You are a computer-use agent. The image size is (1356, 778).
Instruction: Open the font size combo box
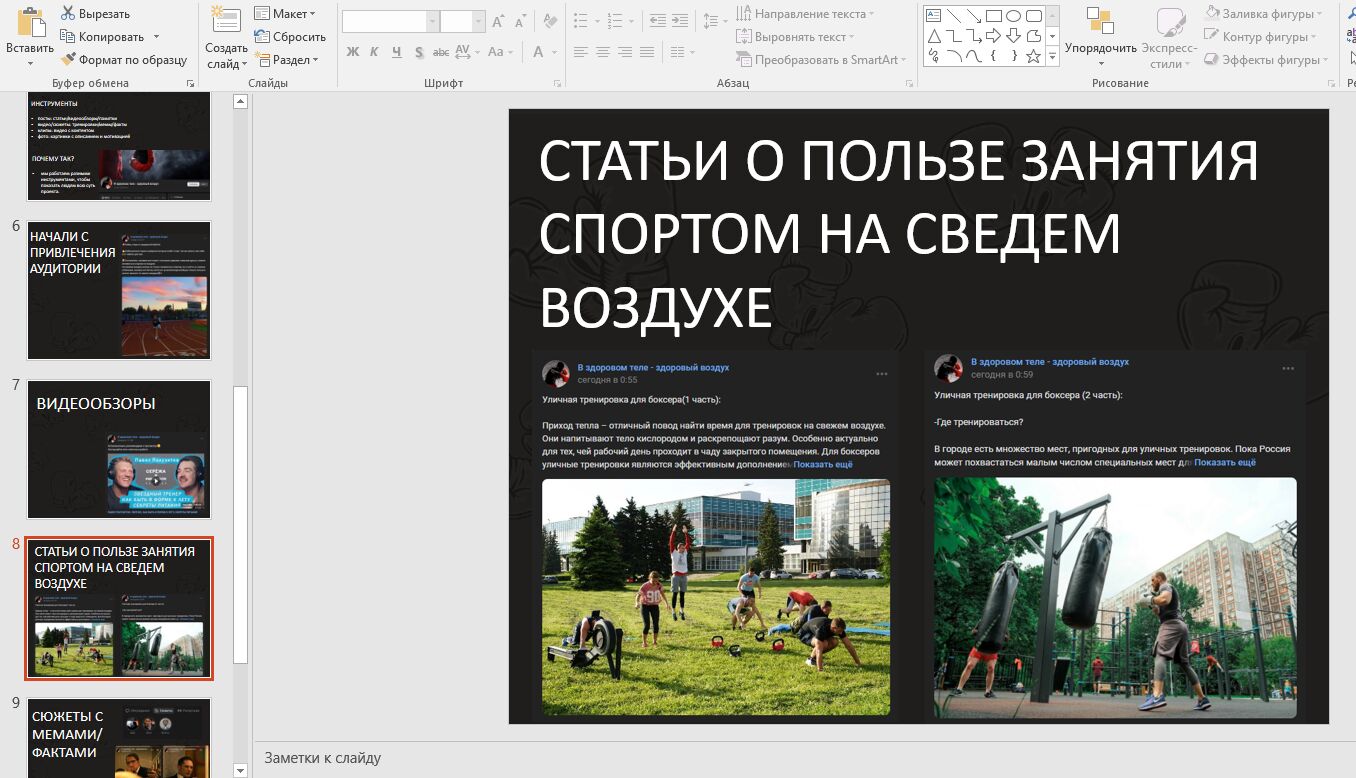[x=462, y=22]
